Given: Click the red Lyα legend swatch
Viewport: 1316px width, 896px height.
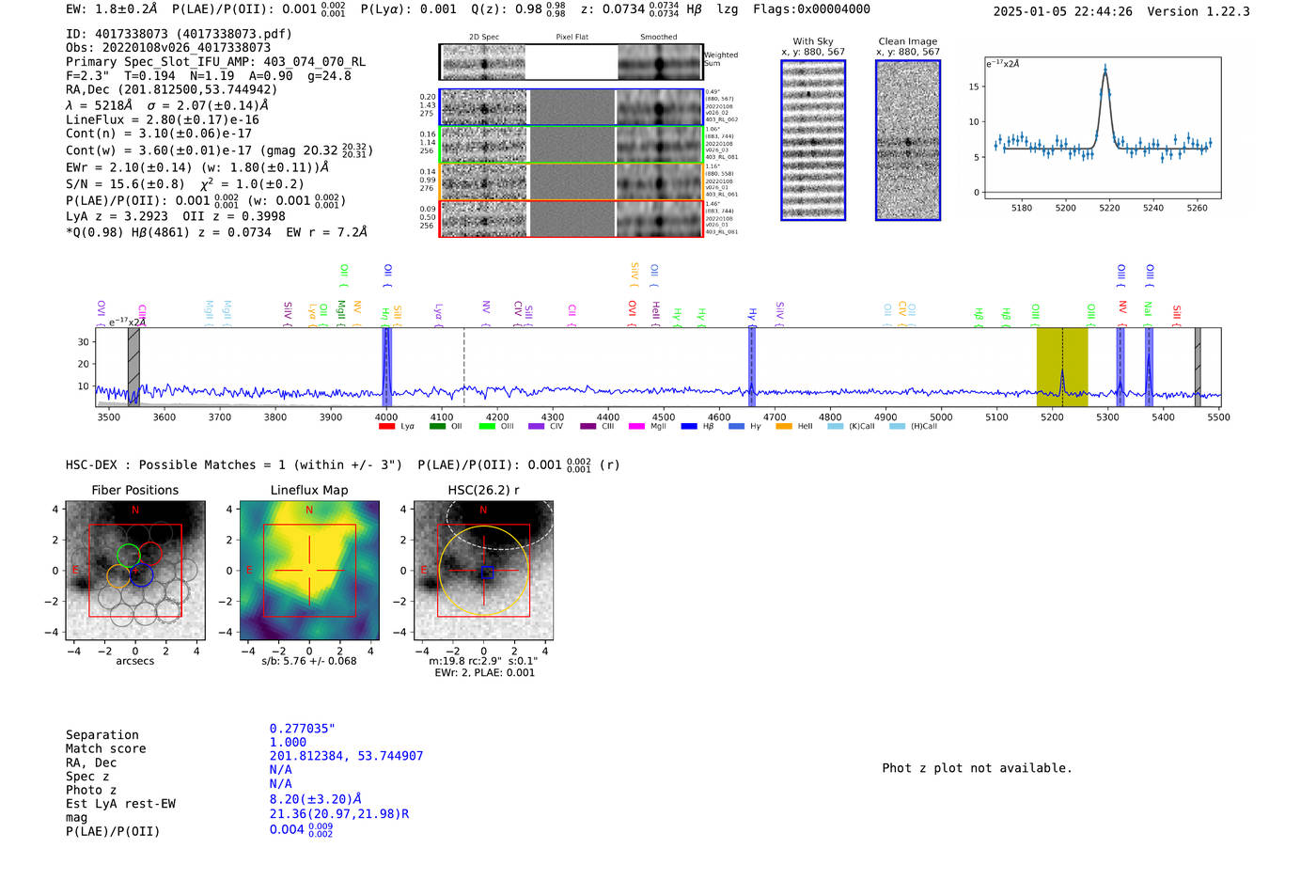Looking at the screenshot, I should (x=386, y=427).
